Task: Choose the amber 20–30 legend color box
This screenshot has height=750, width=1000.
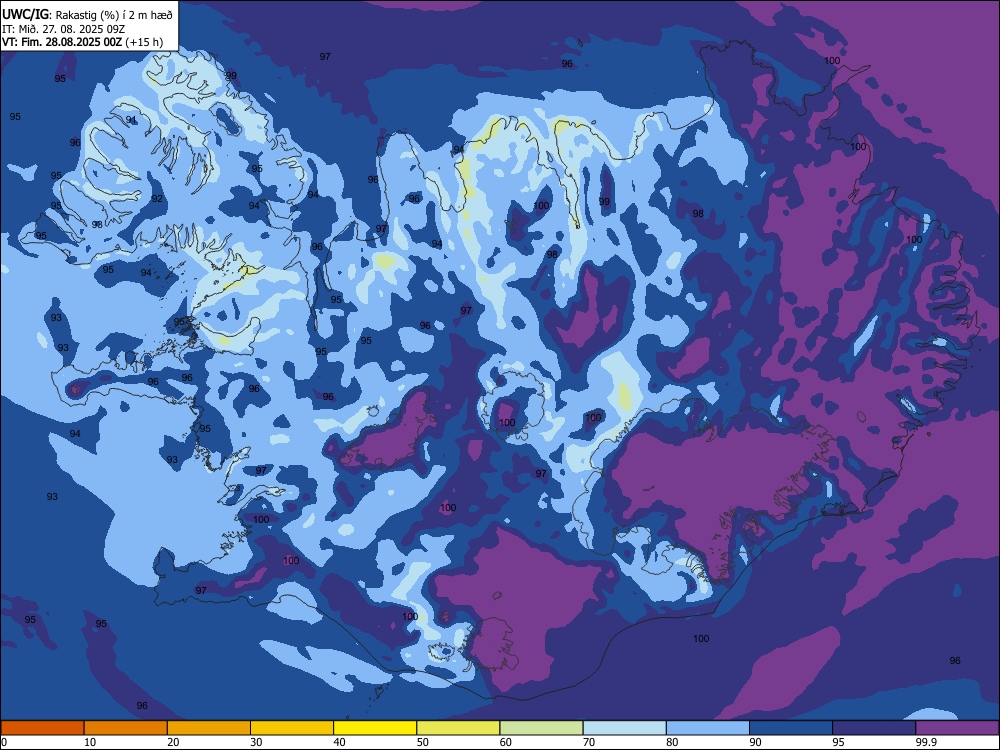Action: [x=209, y=728]
